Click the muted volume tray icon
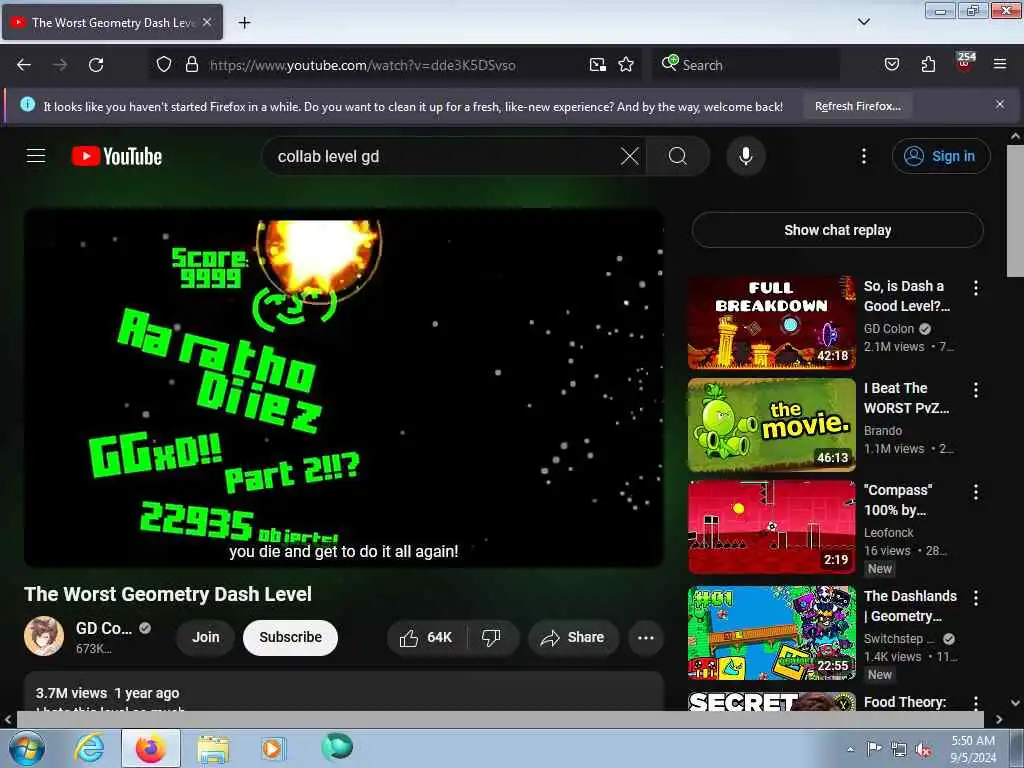This screenshot has width=1024, height=768. point(923,749)
